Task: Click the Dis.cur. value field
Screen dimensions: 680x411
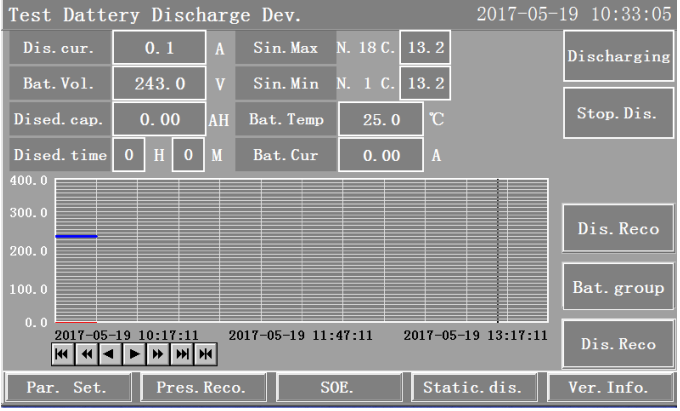Action: pyautogui.click(x=159, y=47)
